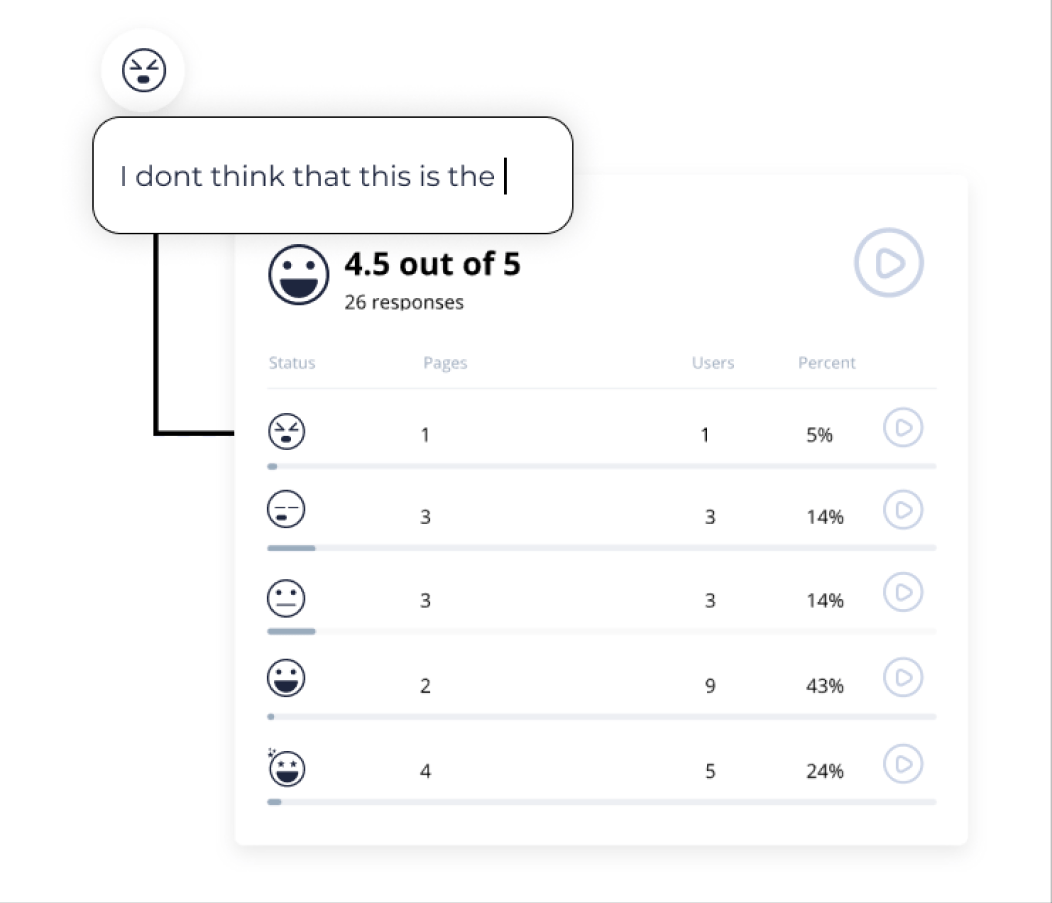Image resolution: width=1052 pixels, height=903 pixels.
Task: Click inside the "I dont think" comment field
Action: 333,176
